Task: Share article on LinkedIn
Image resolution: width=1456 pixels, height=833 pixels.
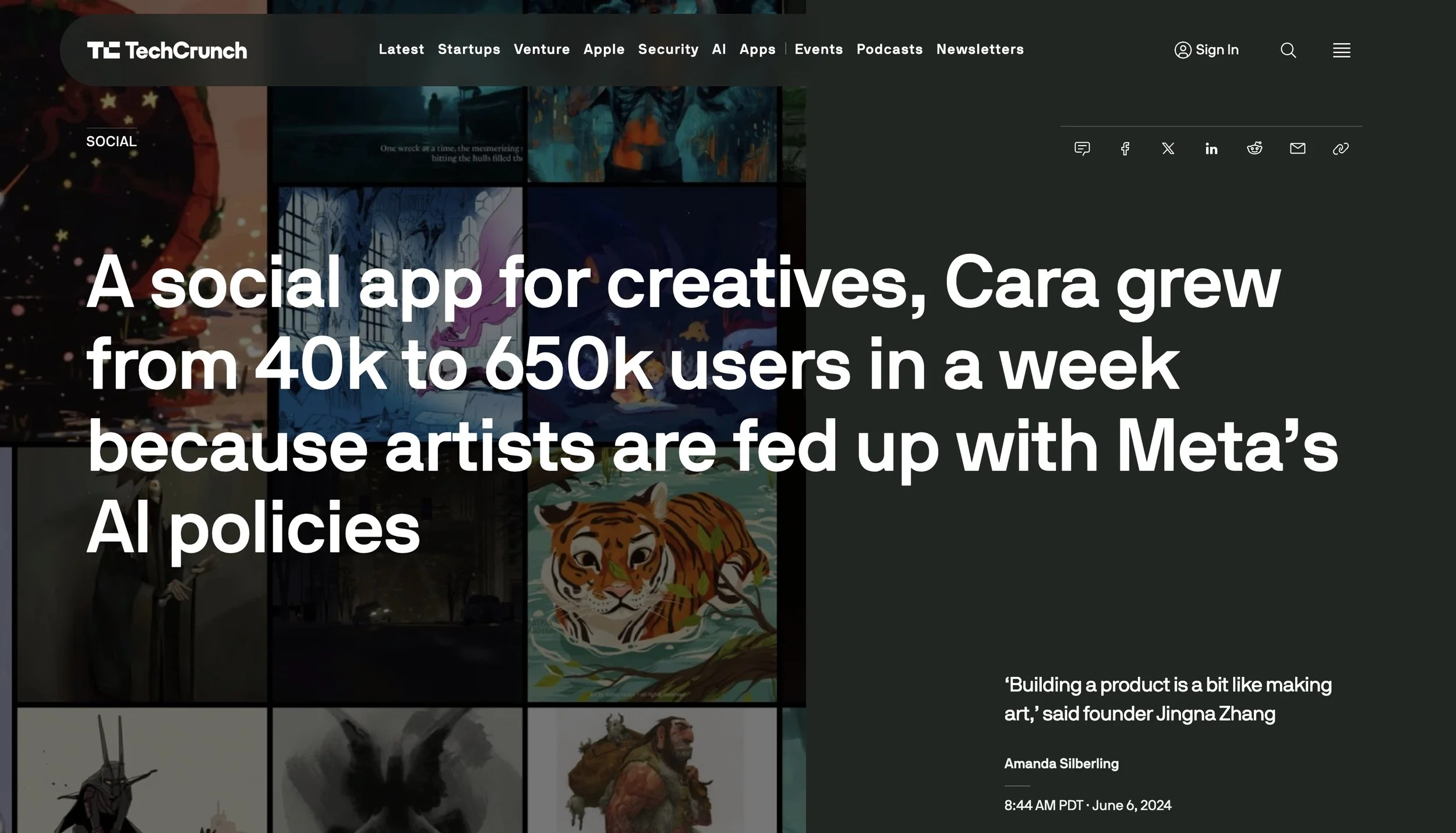Action: coord(1211,149)
